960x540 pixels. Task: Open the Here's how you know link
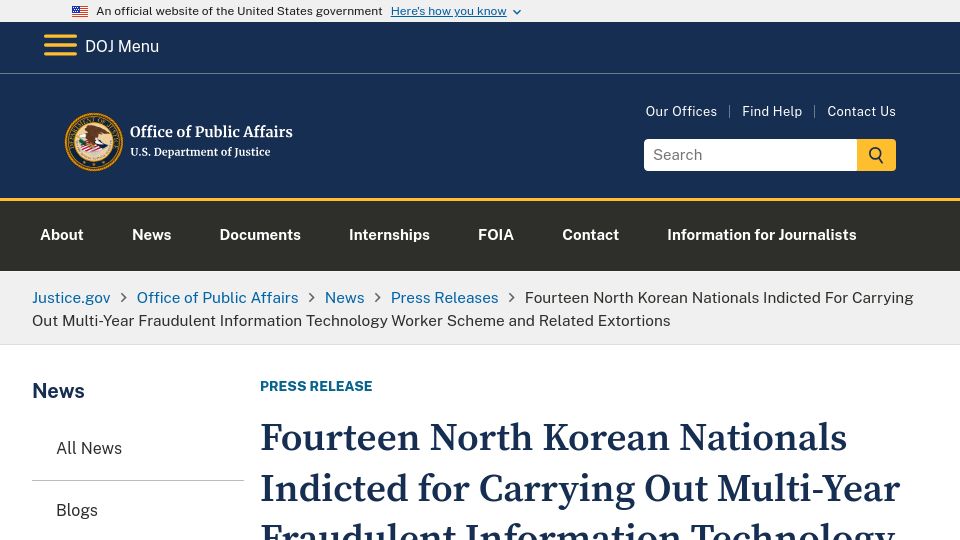448,11
